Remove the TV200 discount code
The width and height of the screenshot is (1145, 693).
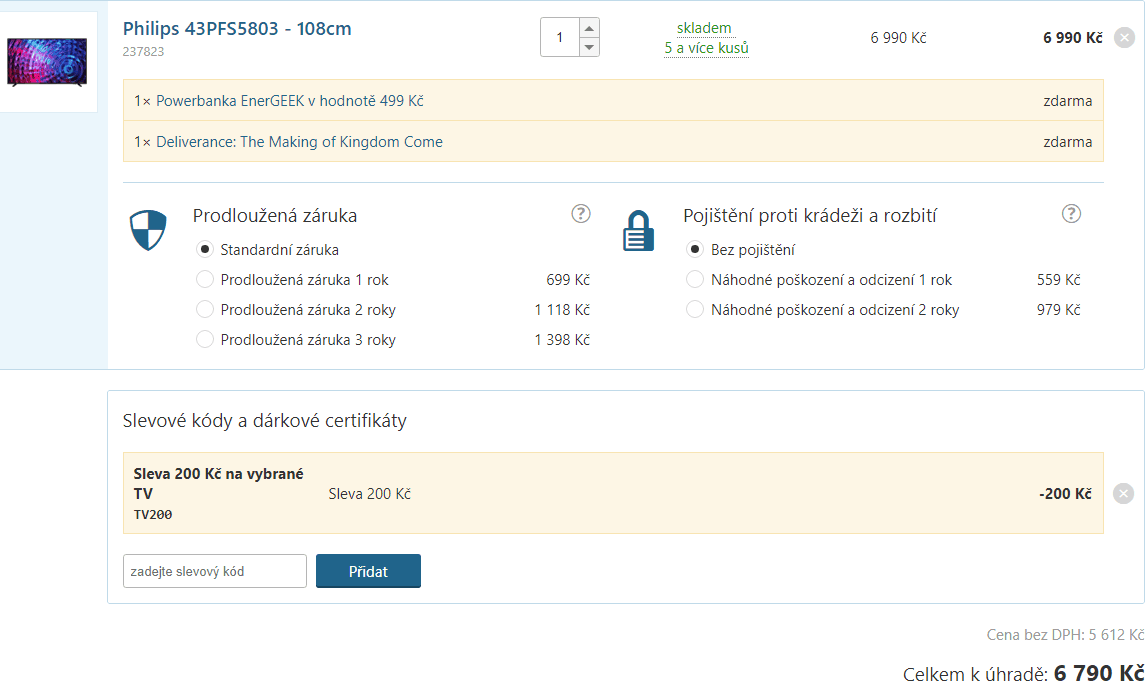point(1123,494)
